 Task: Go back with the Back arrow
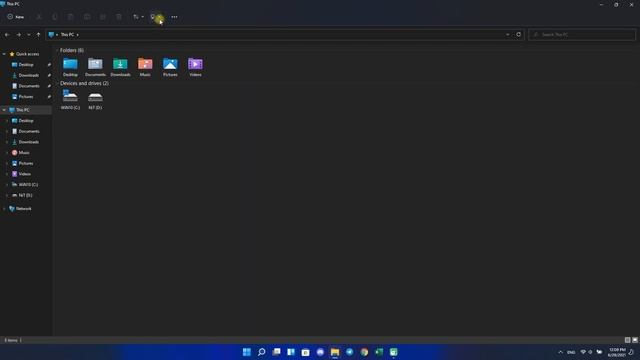coord(7,35)
